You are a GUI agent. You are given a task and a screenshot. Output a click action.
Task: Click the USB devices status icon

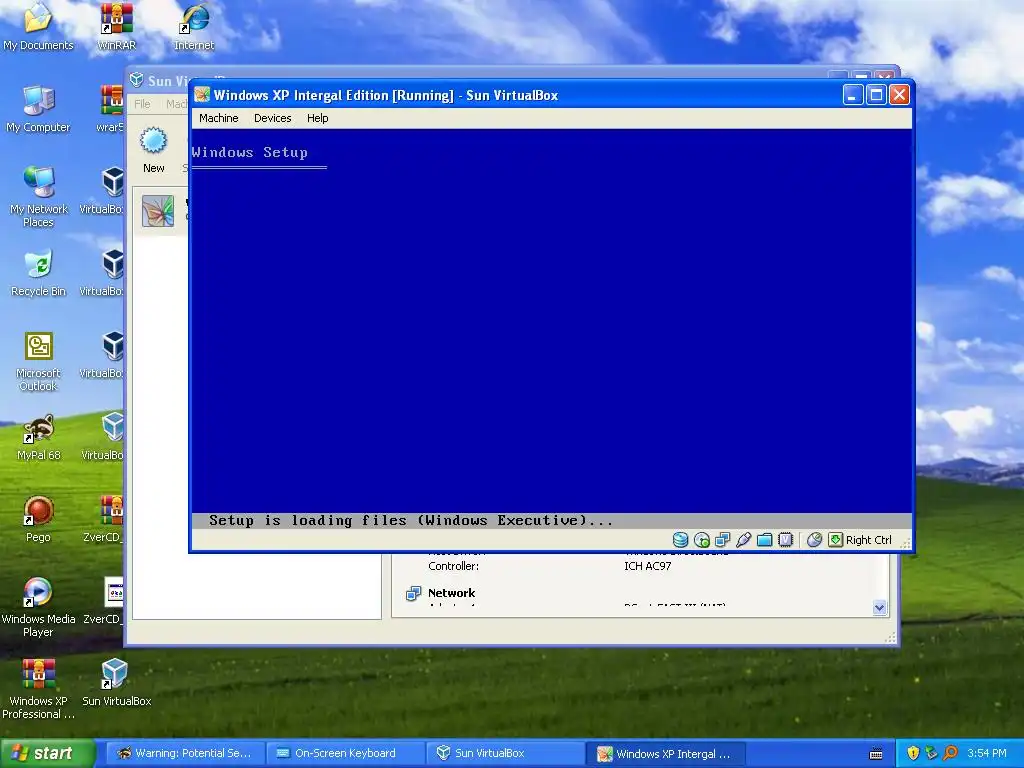coord(743,540)
